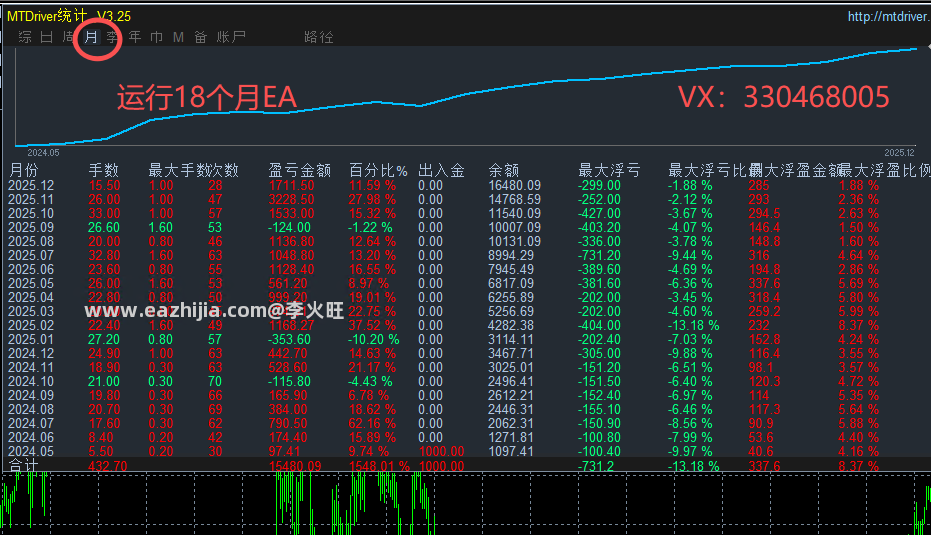931x535 pixels.
Task: Click trade count 70 in 2024.10 row
Action: click(x=215, y=382)
